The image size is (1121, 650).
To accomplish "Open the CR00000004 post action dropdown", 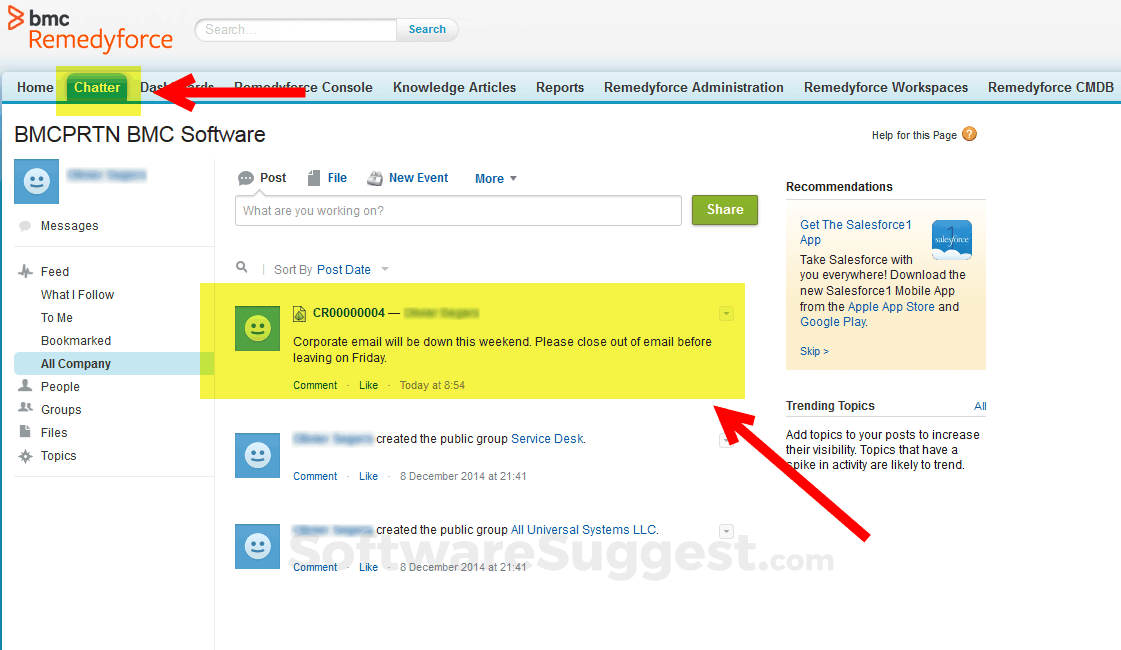I will pos(726,313).
